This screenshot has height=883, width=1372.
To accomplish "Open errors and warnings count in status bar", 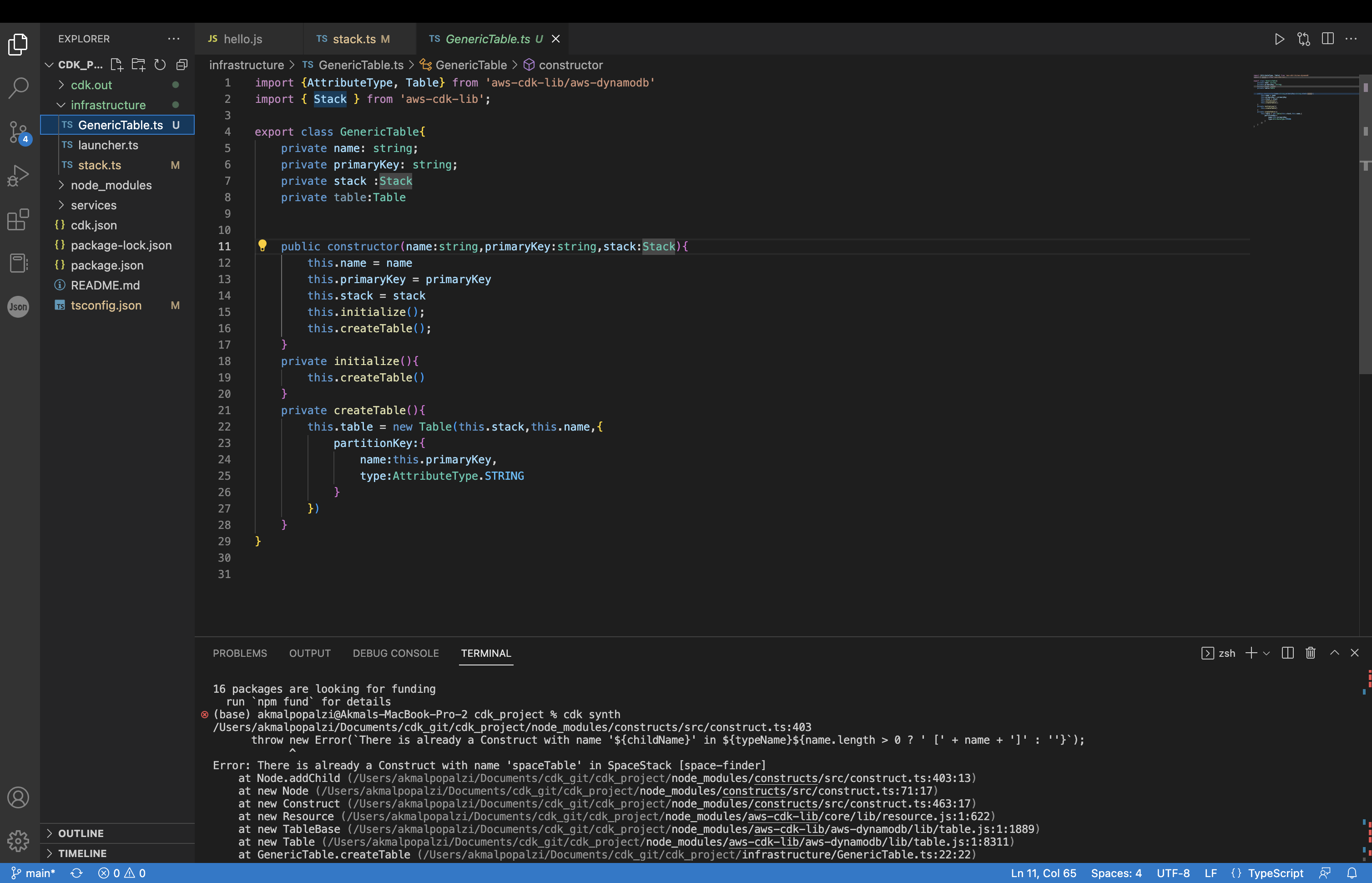I will pyautogui.click(x=121, y=873).
